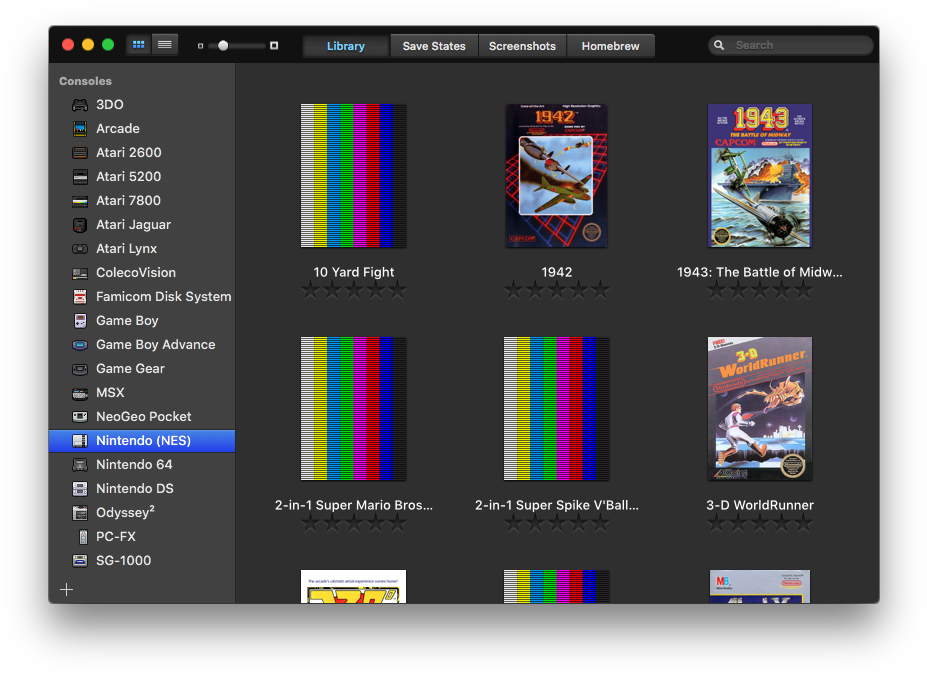927x676 pixels.
Task: Select the Nintendo (NES) console icon
Action: pyautogui.click(x=80, y=441)
